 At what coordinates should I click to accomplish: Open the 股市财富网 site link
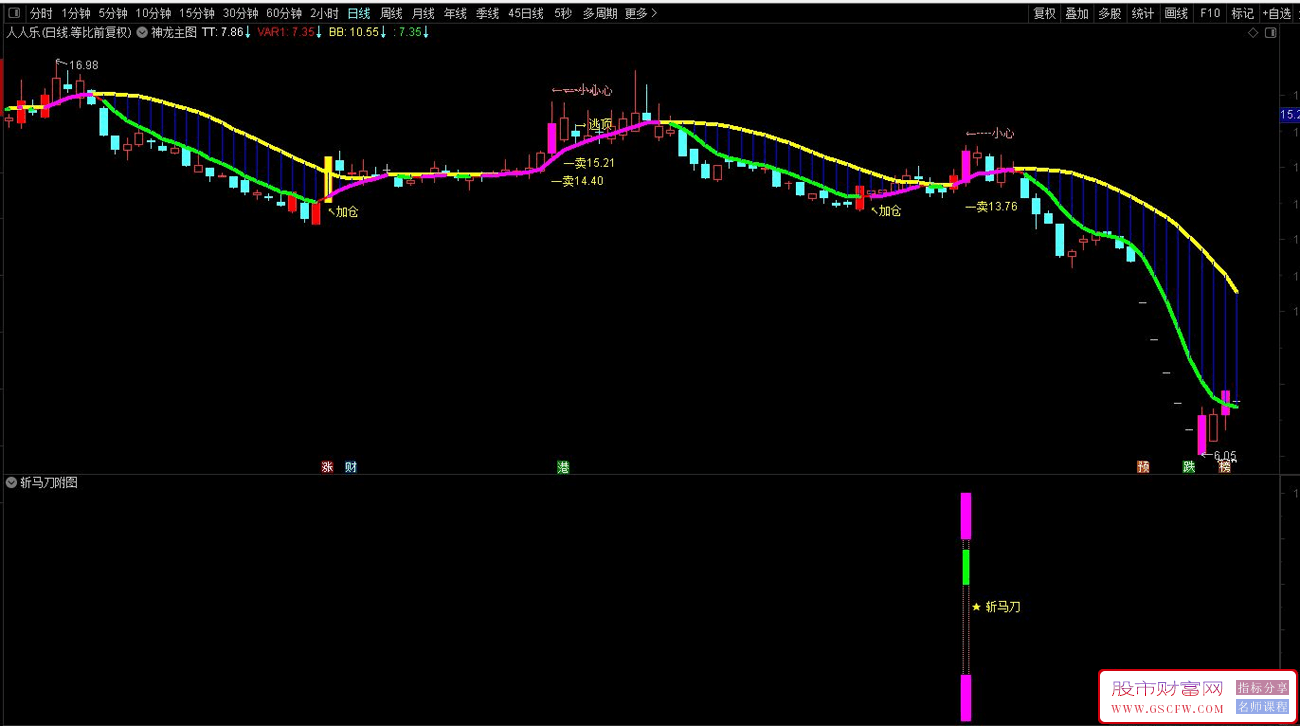[x=1168, y=689]
